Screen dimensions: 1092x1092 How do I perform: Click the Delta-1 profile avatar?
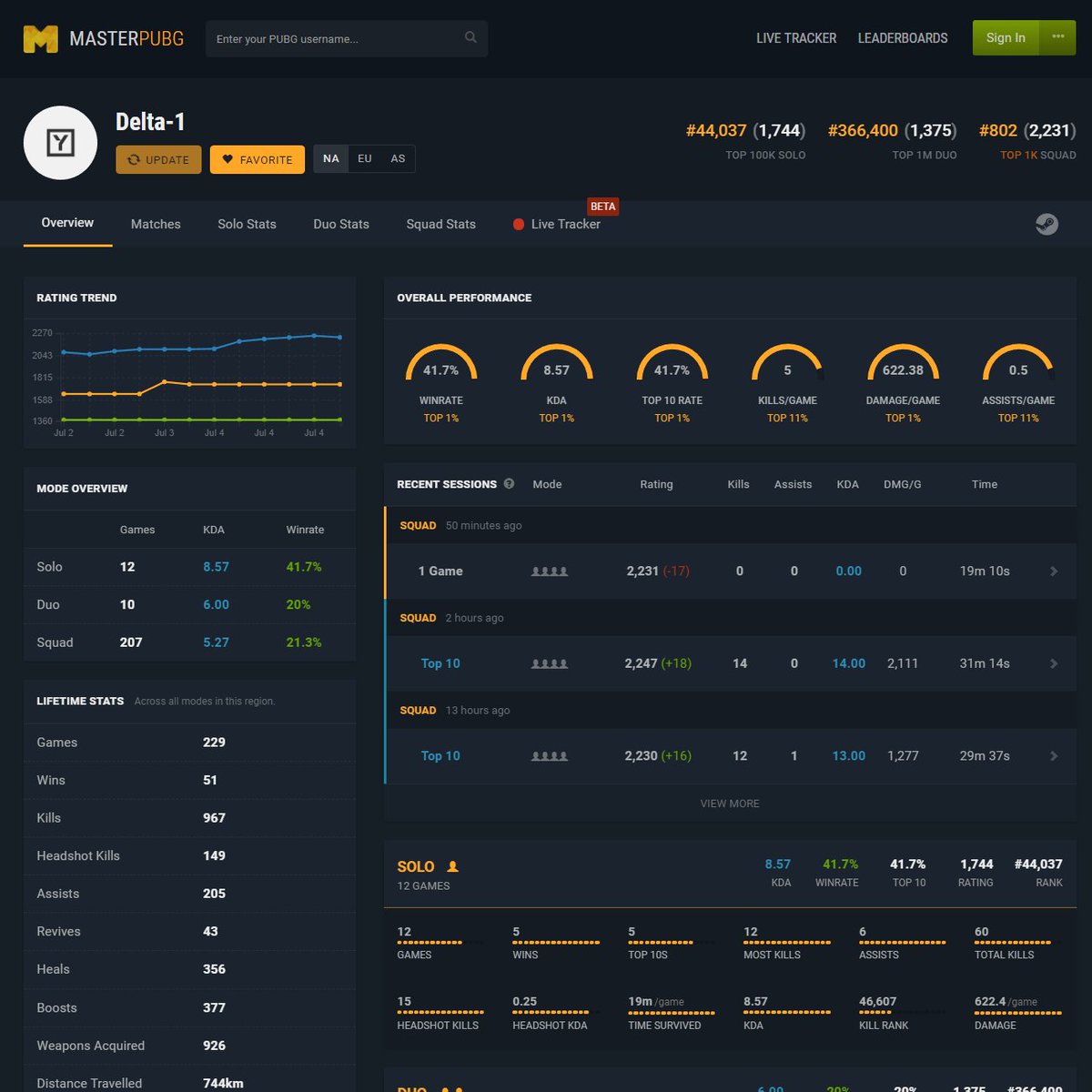click(x=60, y=143)
